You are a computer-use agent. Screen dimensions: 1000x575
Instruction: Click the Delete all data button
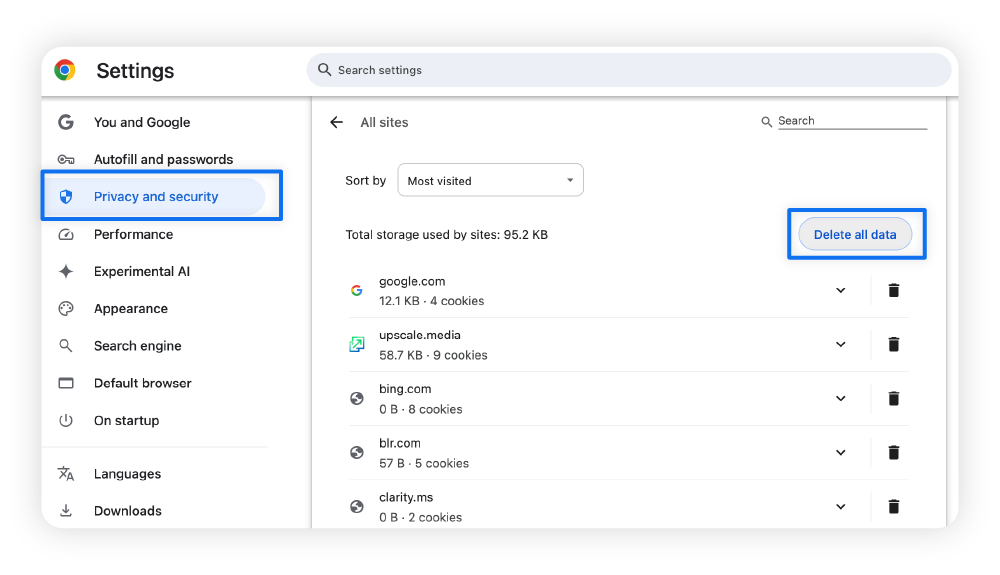pyautogui.click(x=855, y=235)
